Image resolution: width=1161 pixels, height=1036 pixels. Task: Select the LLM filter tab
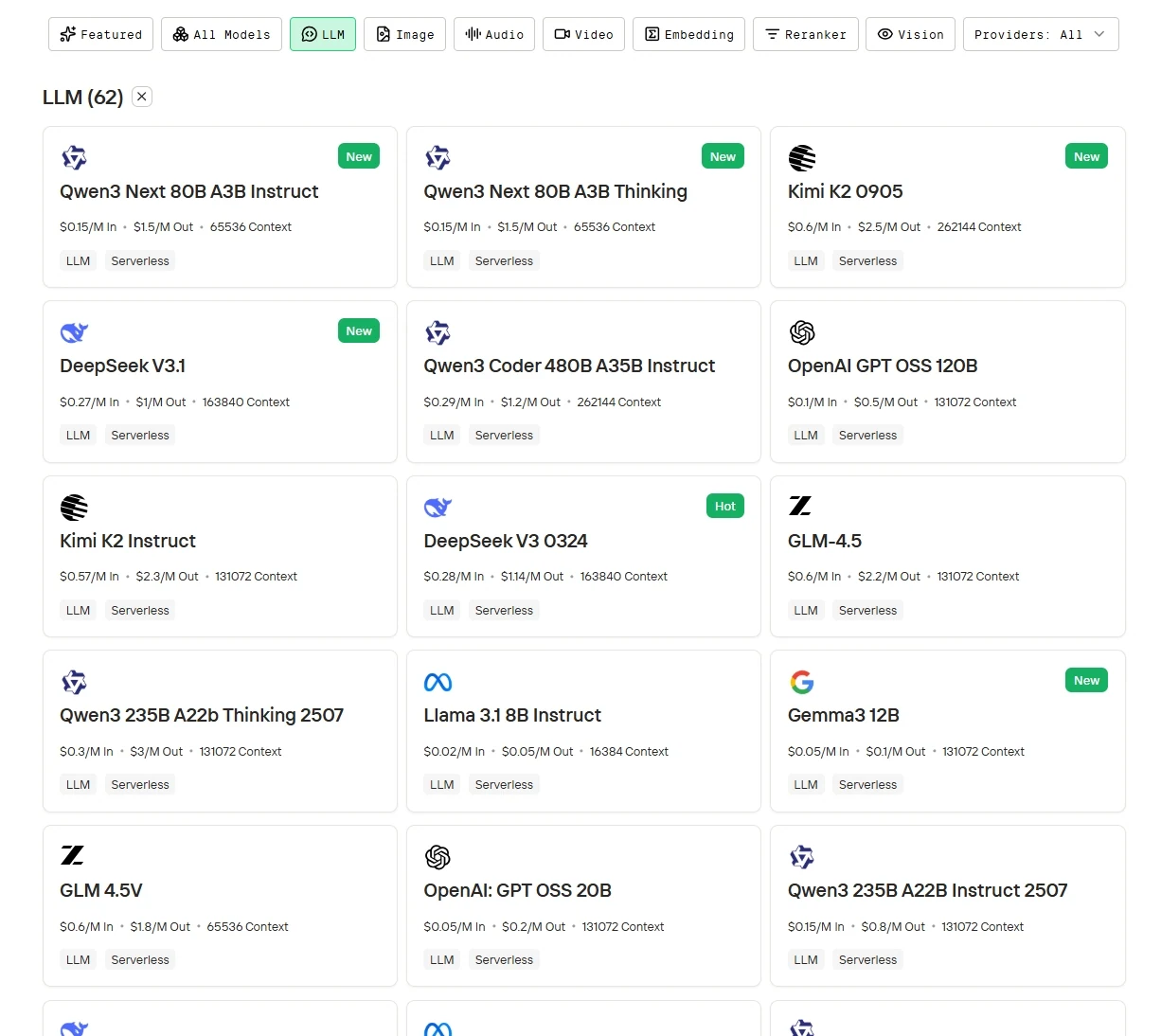point(323,34)
